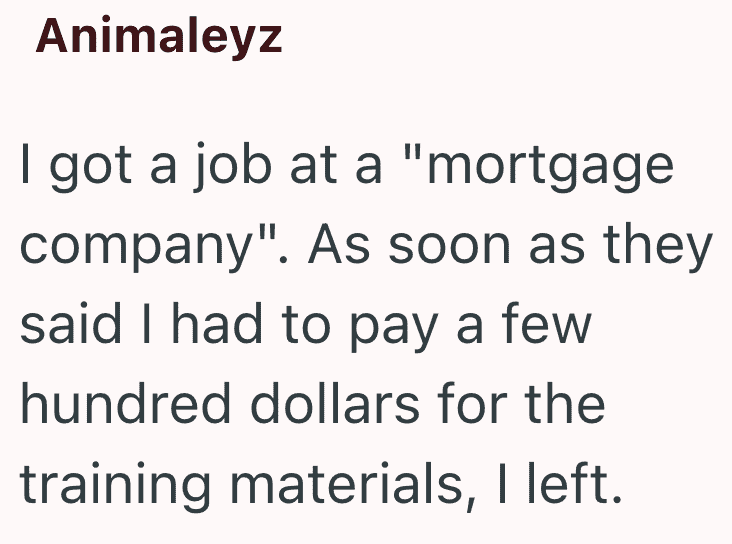This screenshot has height=544, width=732.
Task: Click the word "As" starting second sentence
Action: tap(339, 245)
